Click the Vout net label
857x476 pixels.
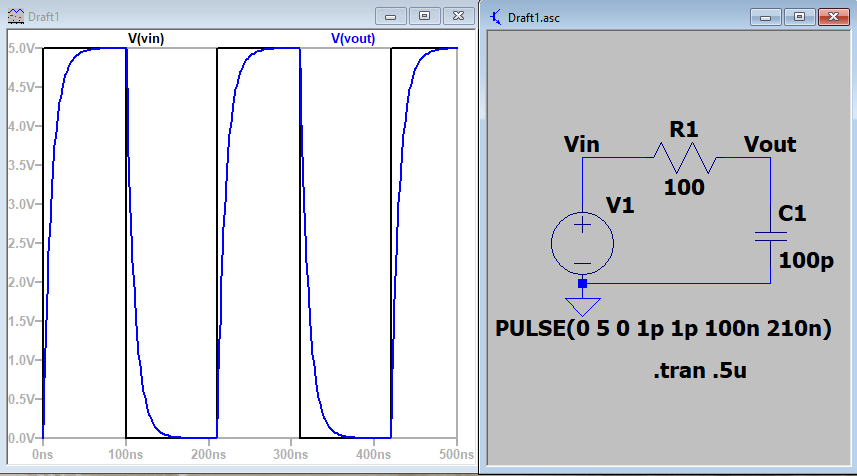tap(770, 144)
